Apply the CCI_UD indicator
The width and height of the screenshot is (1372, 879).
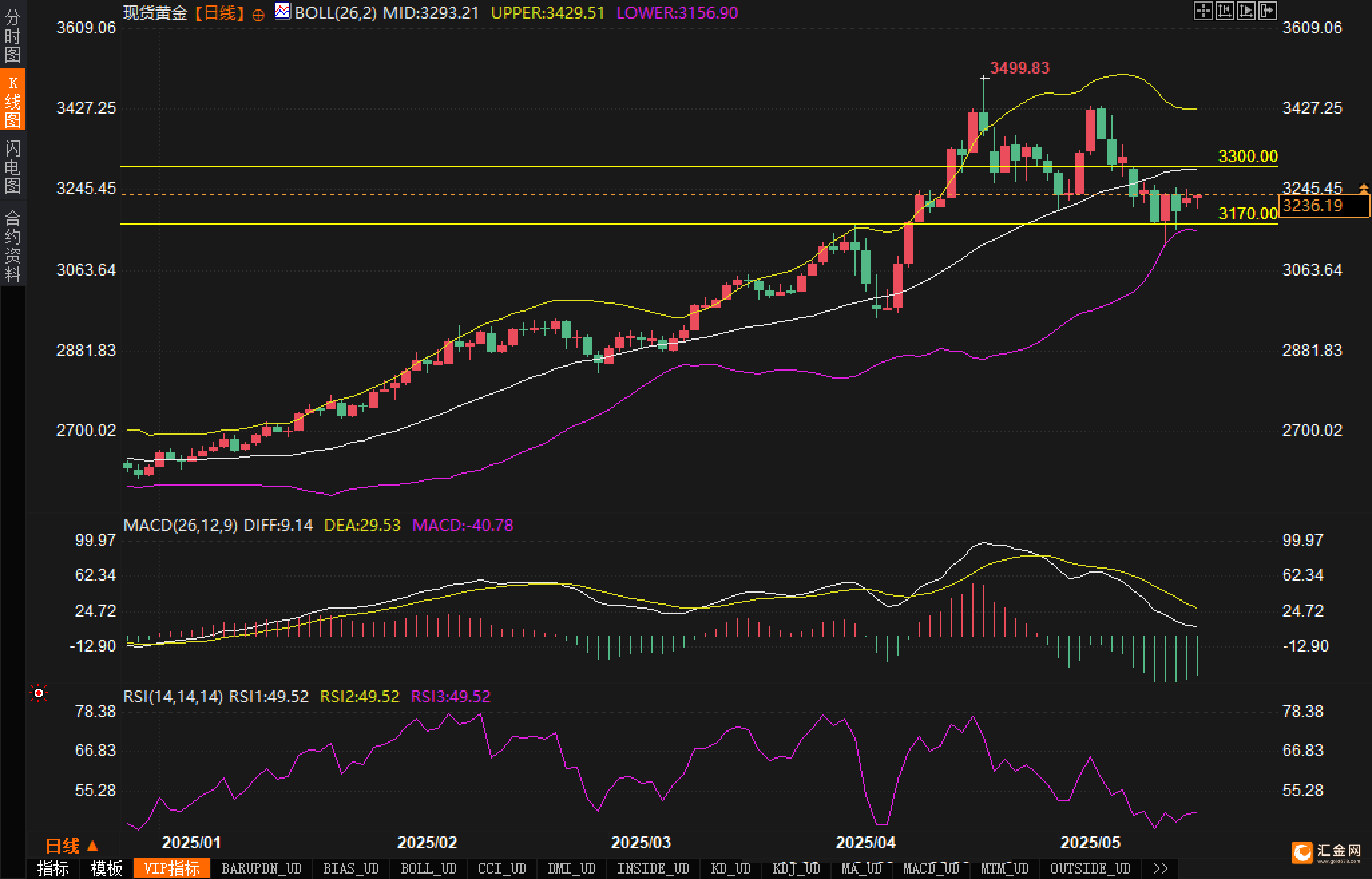click(502, 868)
